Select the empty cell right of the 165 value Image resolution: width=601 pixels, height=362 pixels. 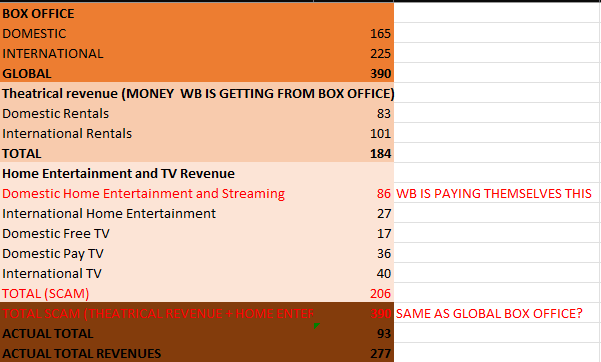coord(497,34)
